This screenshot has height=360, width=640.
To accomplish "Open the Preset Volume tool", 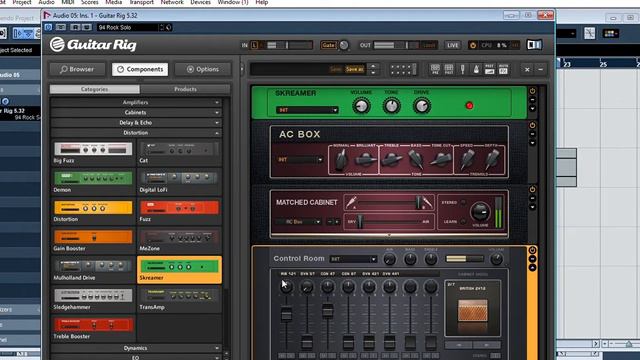I will coord(490,69).
